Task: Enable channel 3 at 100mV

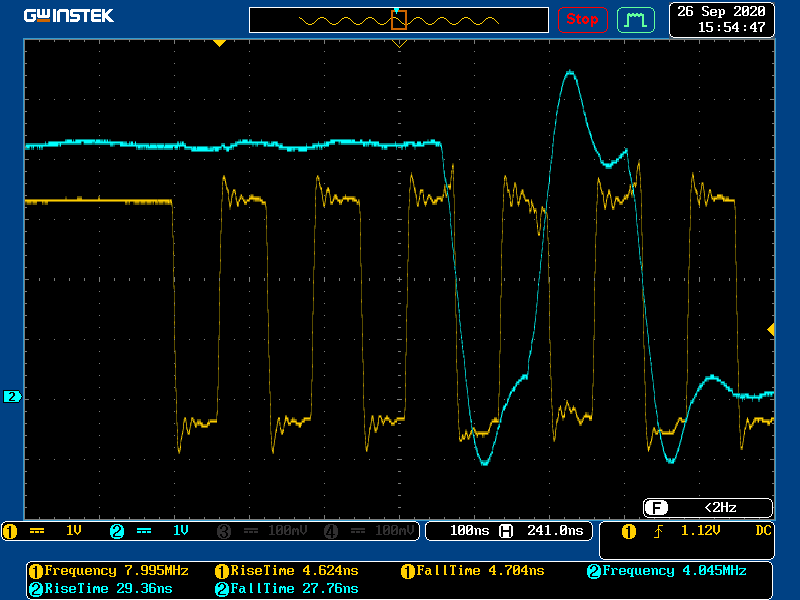Action: (x=260, y=530)
